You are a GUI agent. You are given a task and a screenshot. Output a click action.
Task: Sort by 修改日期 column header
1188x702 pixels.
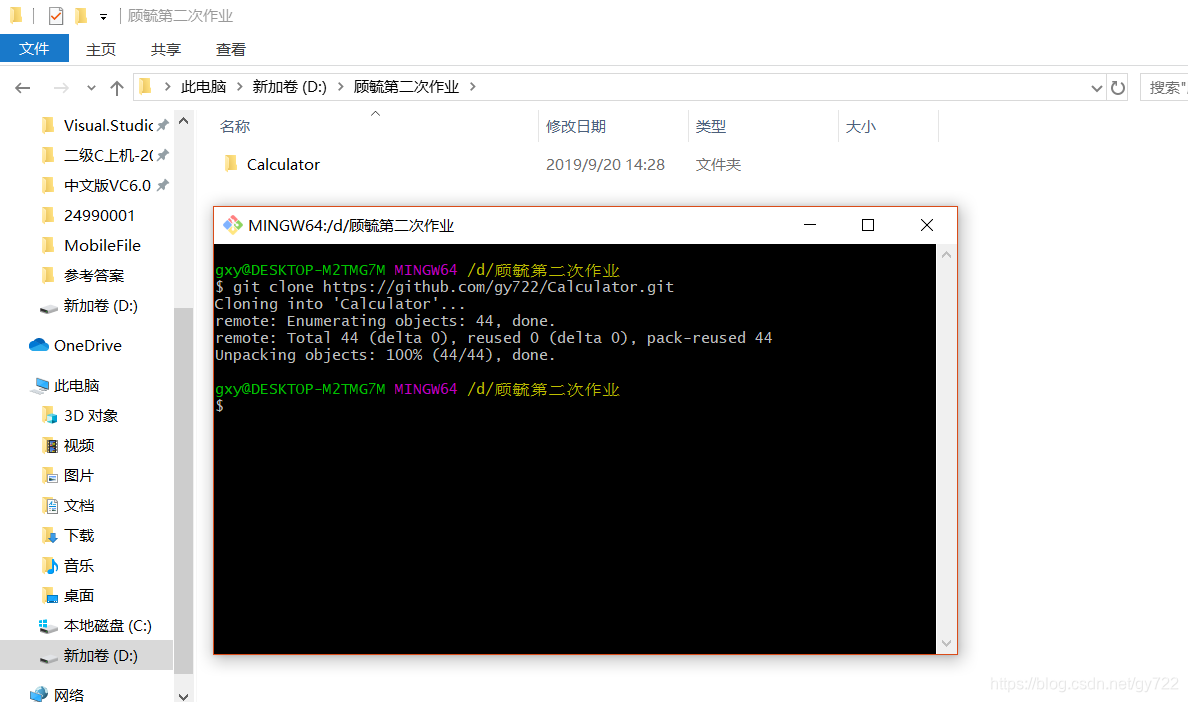point(576,126)
